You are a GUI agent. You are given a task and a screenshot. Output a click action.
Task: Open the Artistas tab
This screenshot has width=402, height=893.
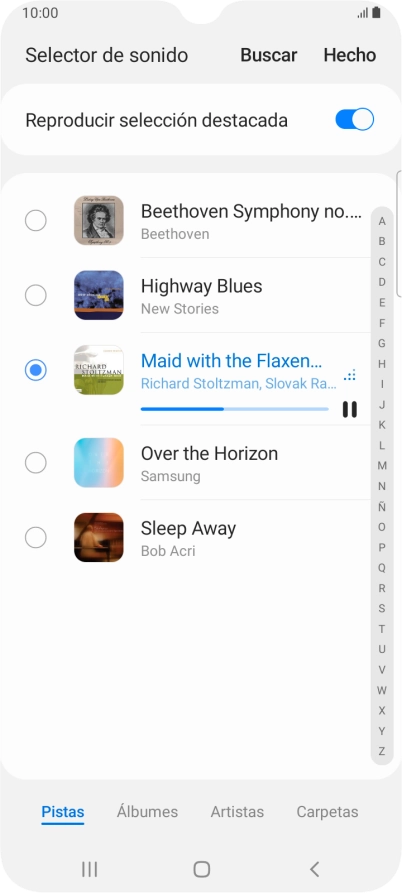pos(237,812)
